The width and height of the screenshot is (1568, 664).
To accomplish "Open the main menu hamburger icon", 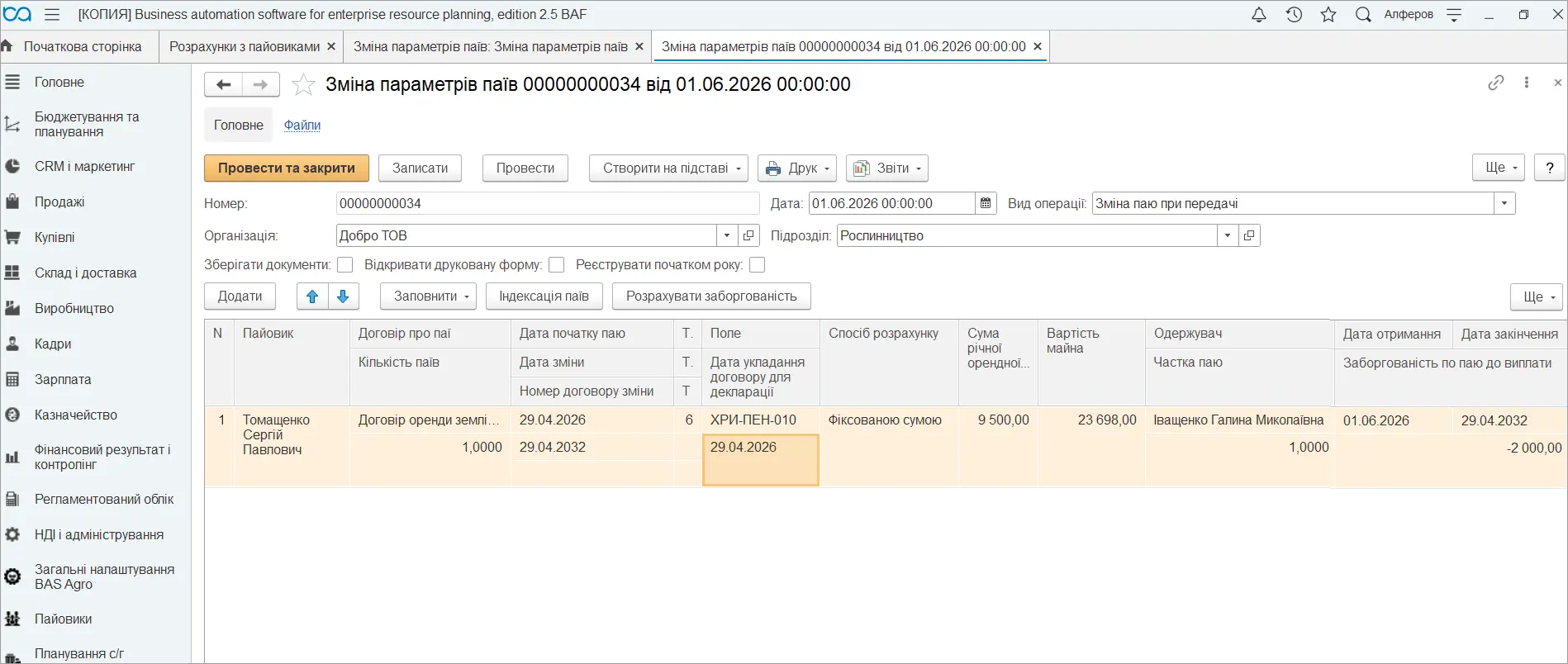I will point(51,15).
